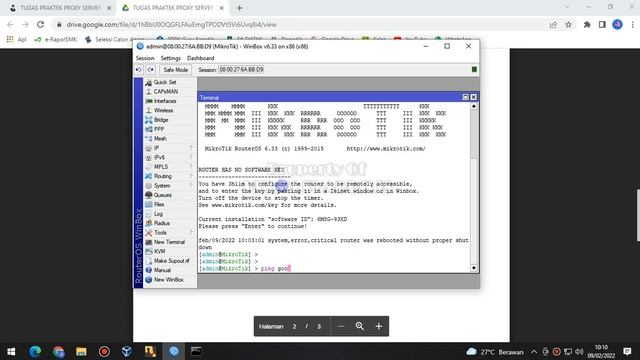This screenshot has height=360, width=640.
Task: Zoom in the Drive PDF viewer
Action: (379, 326)
